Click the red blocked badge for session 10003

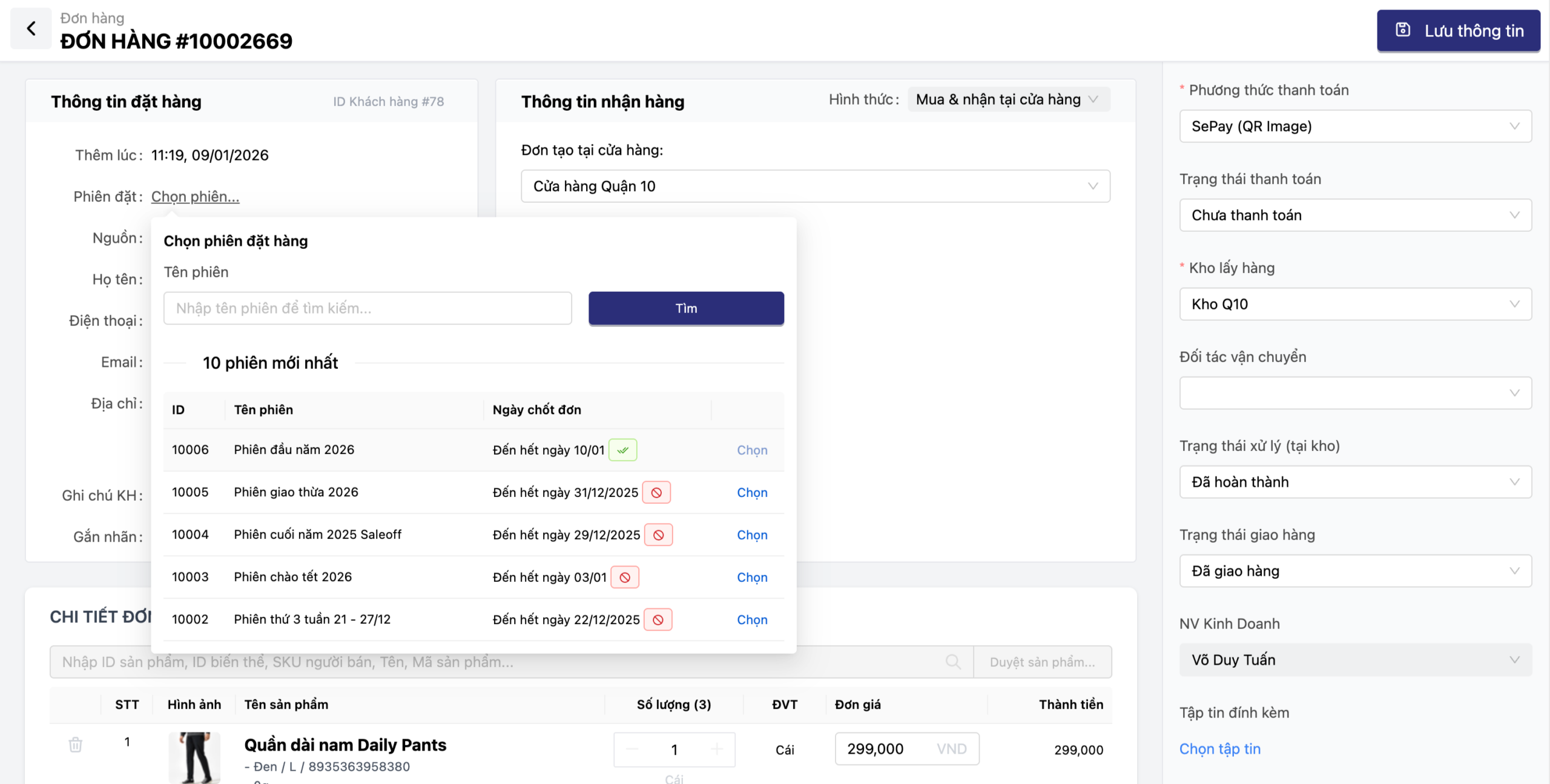pos(625,577)
